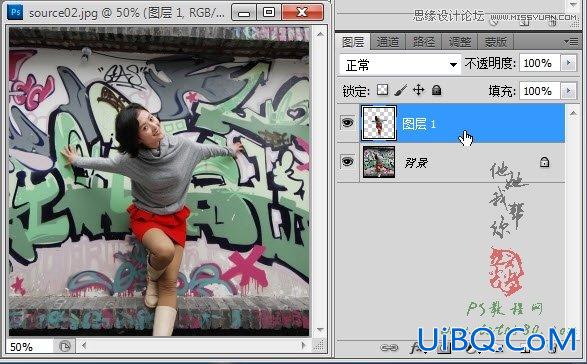This screenshot has height=364, width=587.
Task: Select the 背景 layer name
Action: tap(416, 163)
